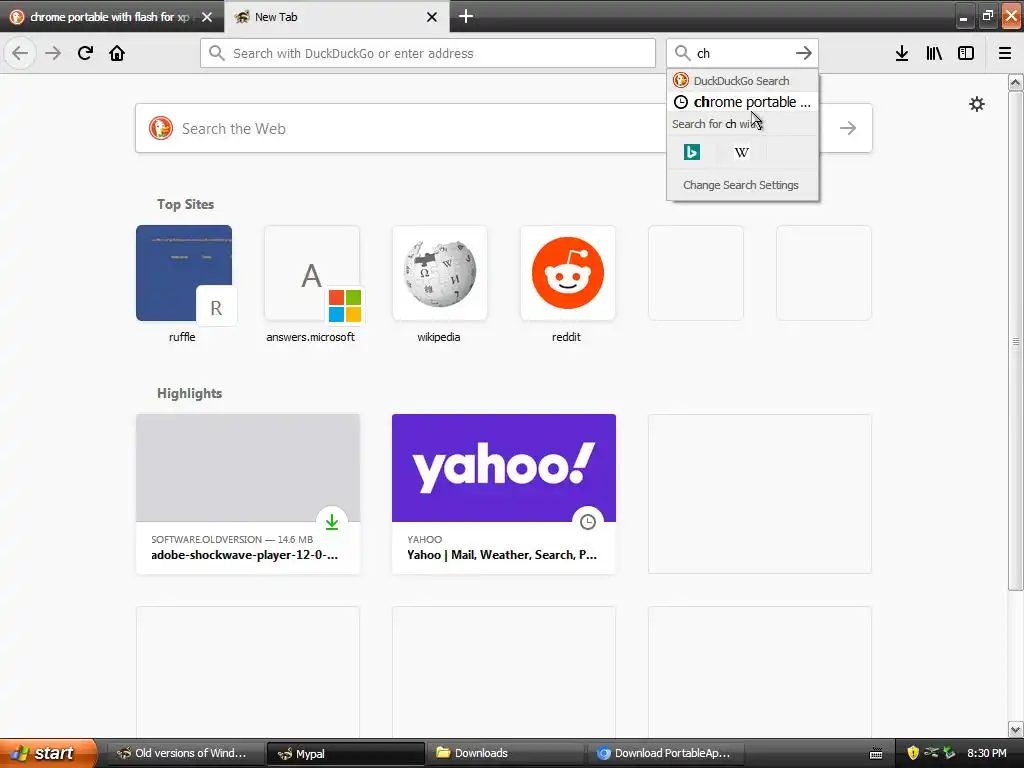Open new tab page settings gear

pos(977,104)
